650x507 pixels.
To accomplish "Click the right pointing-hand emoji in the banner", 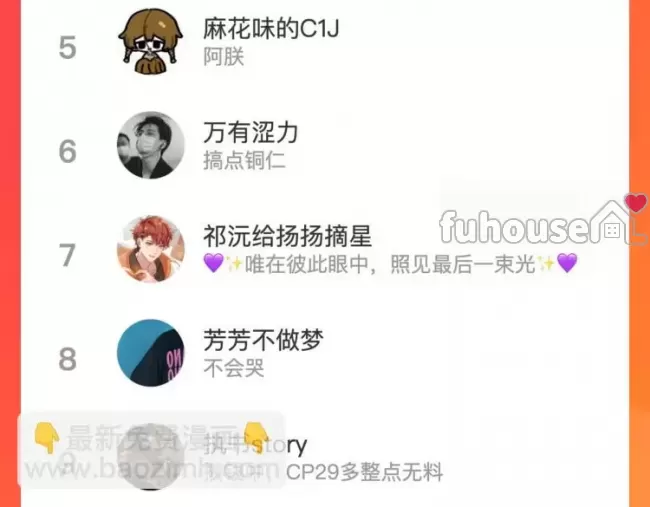I will (x=257, y=438).
